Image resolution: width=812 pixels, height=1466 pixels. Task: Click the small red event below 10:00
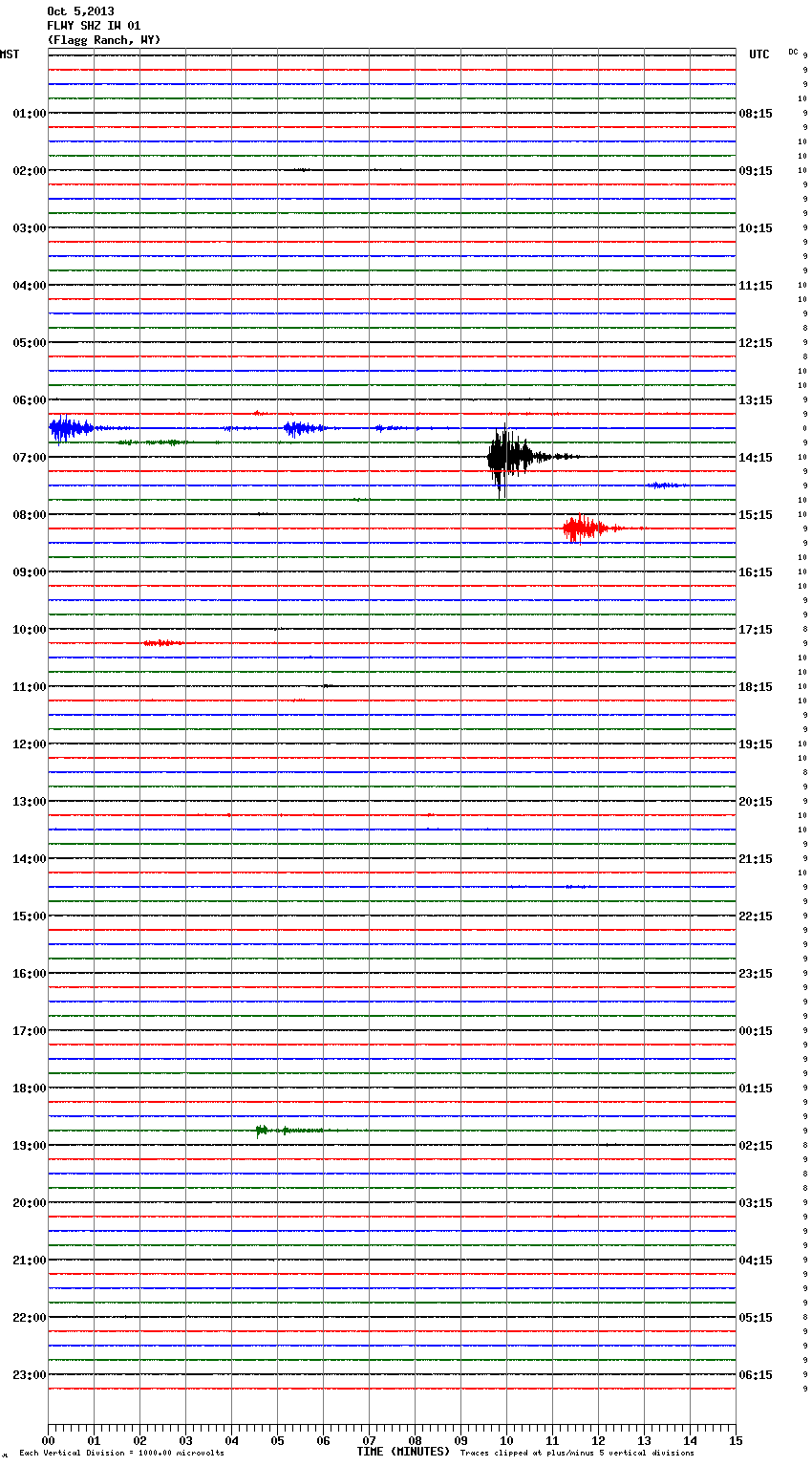pos(162,643)
